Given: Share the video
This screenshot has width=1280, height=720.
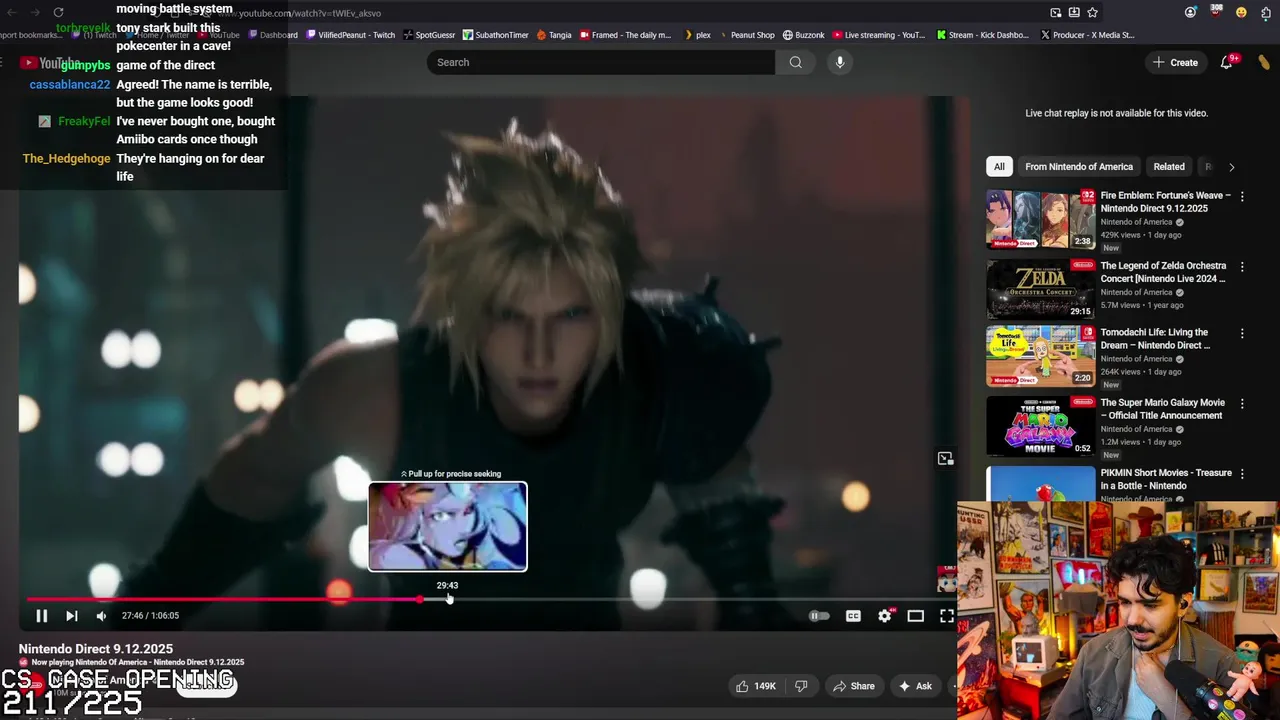Looking at the screenshot, I should (854, 686).
